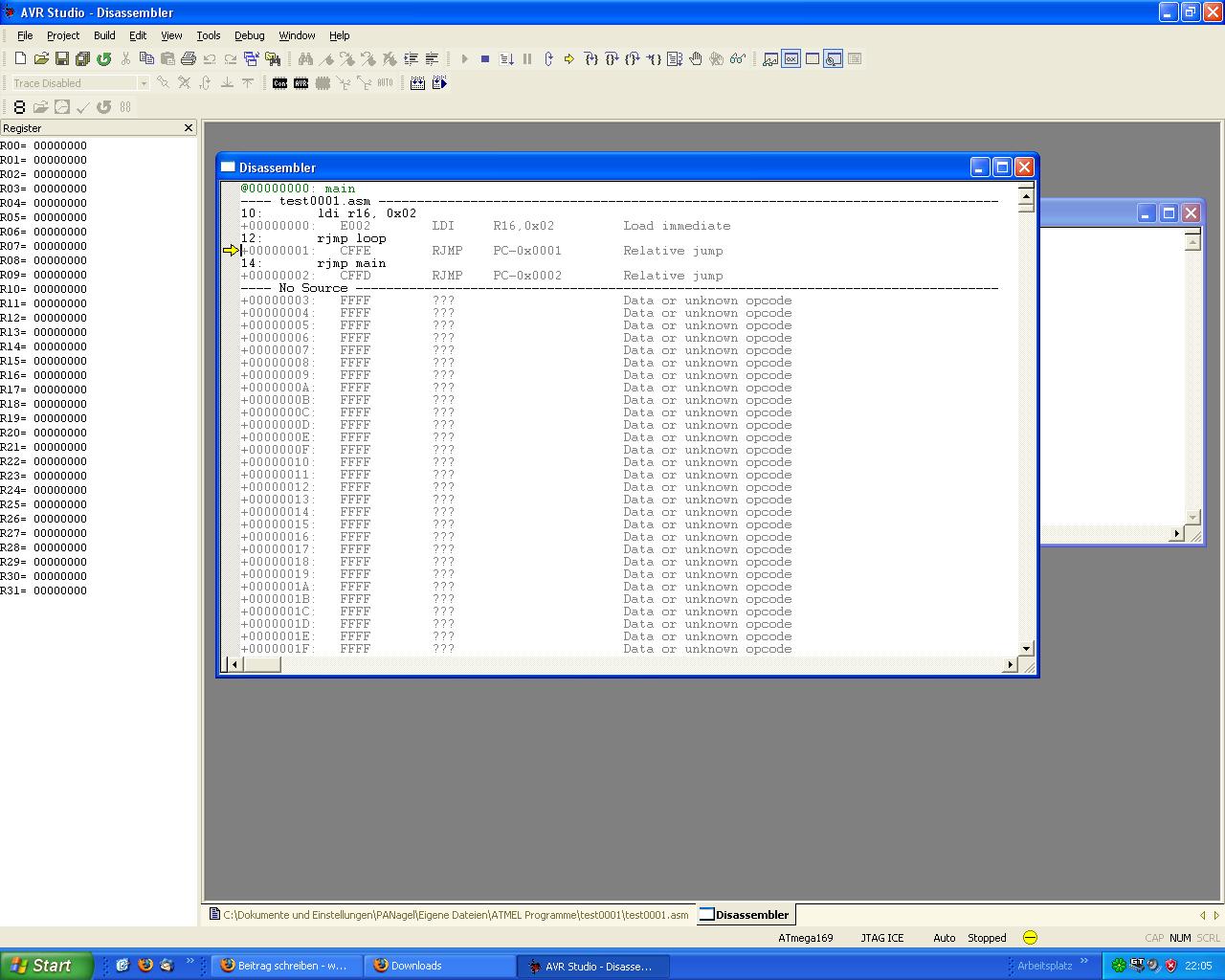
Task: Click the cascading windows toolbar icon
Action: 251,59
